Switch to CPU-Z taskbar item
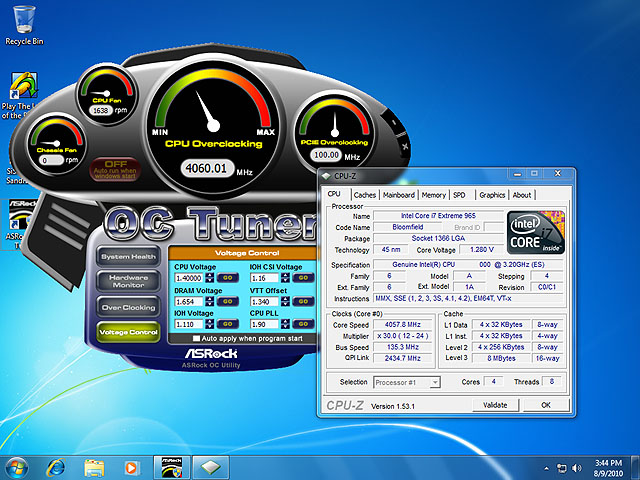The height and width of the screenshot is (480, 640). tap(211, 468)
